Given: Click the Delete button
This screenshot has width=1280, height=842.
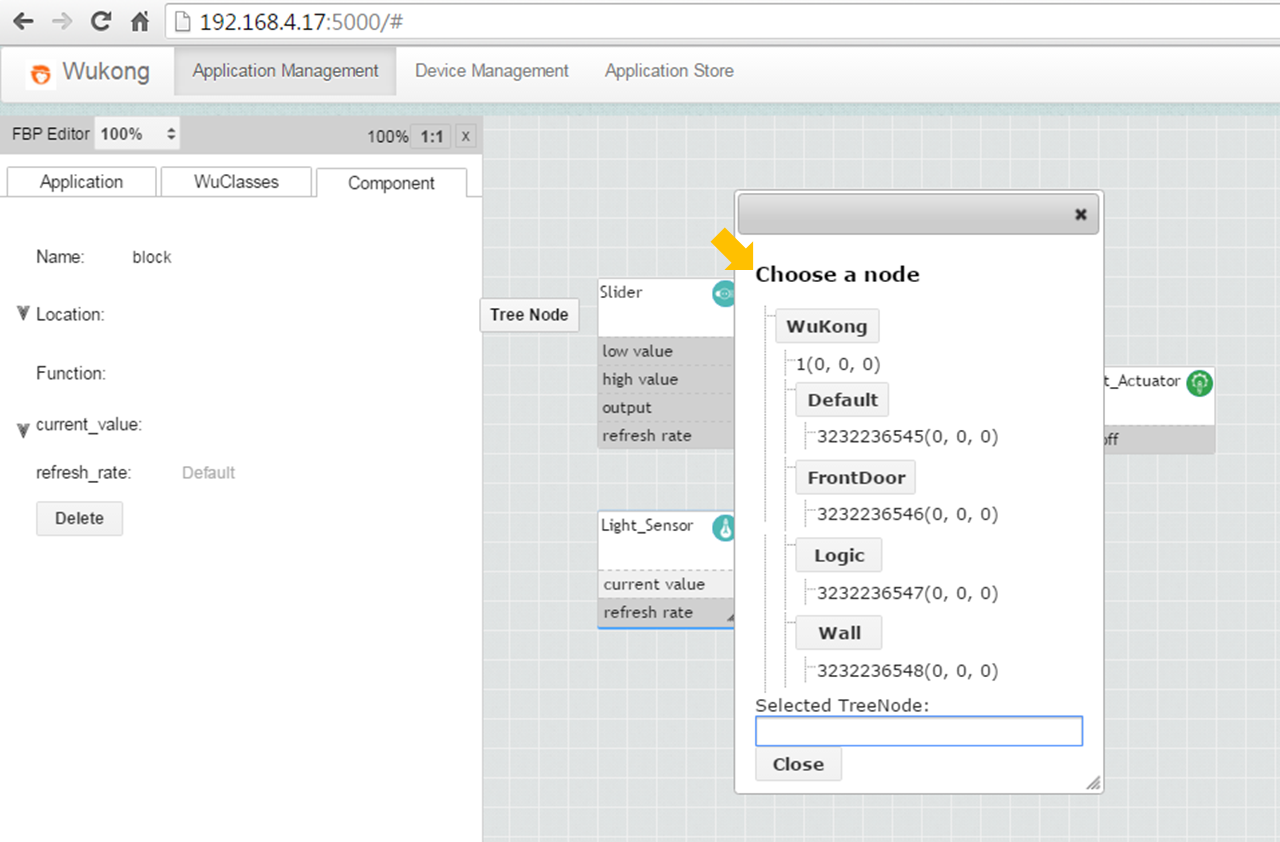Looking at the screenshot, I should tap(80, 518).
